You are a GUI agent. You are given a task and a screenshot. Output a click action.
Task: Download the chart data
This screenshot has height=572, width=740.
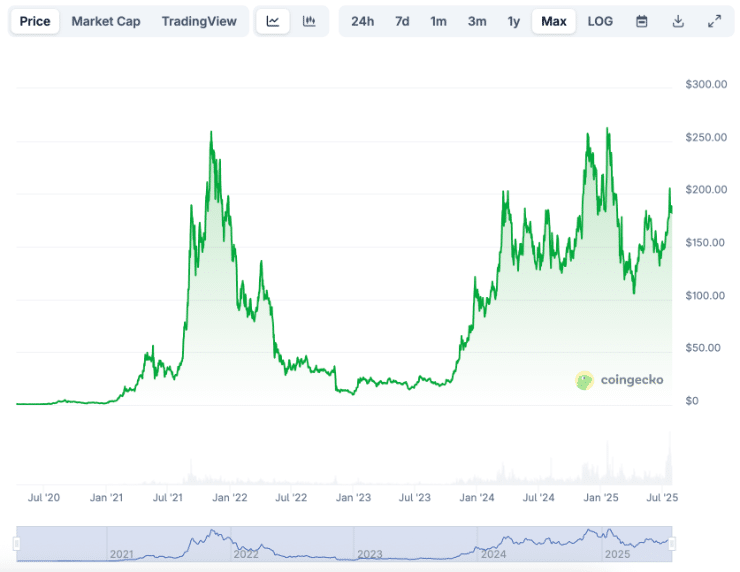coord(678,21)
